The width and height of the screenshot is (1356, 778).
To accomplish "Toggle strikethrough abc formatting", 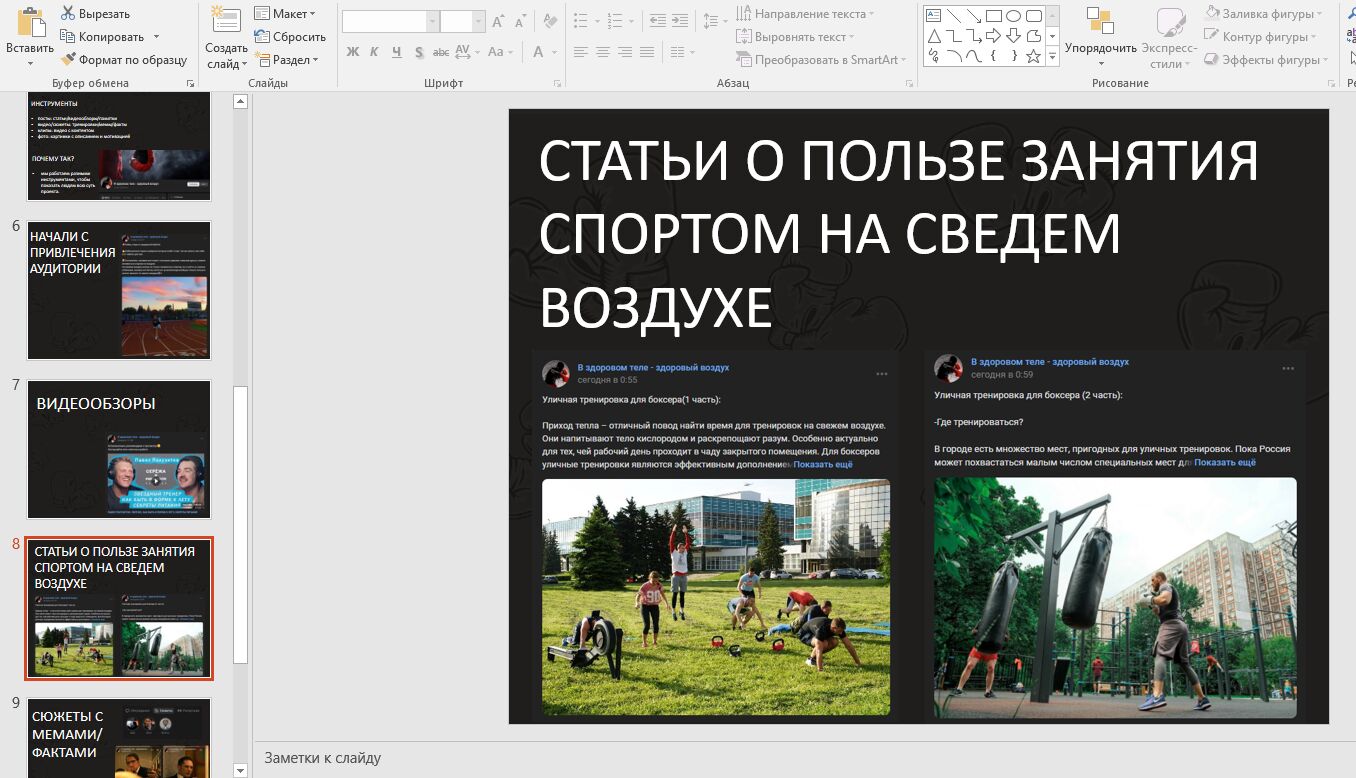I will click(441, 52).
